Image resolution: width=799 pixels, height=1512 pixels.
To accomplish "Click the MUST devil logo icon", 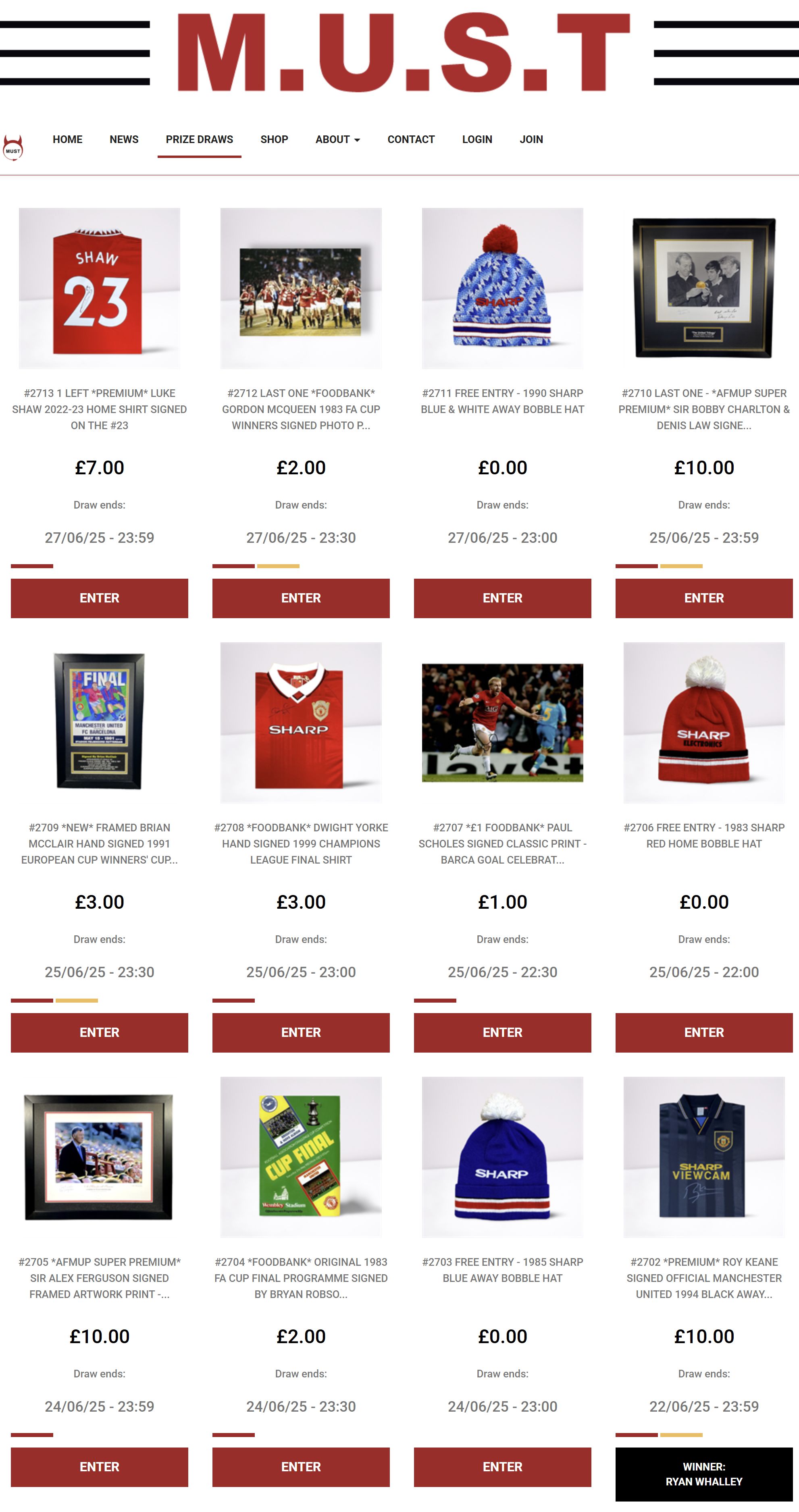I will (x=13, y=147).
